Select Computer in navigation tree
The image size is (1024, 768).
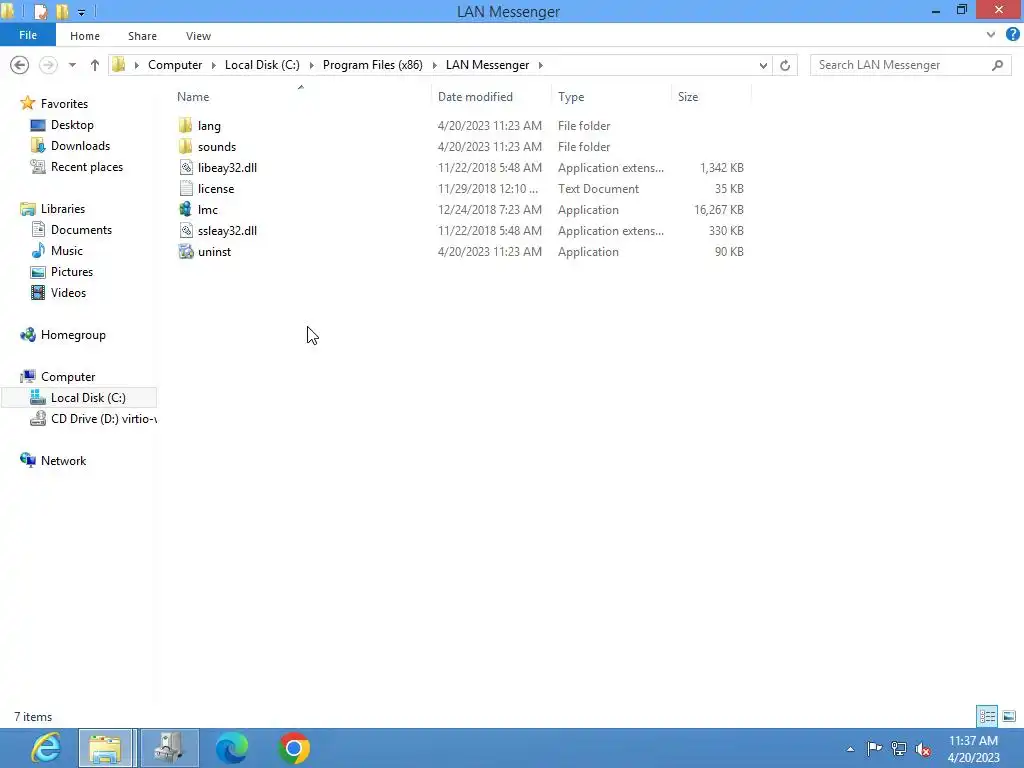click(68, 377)
